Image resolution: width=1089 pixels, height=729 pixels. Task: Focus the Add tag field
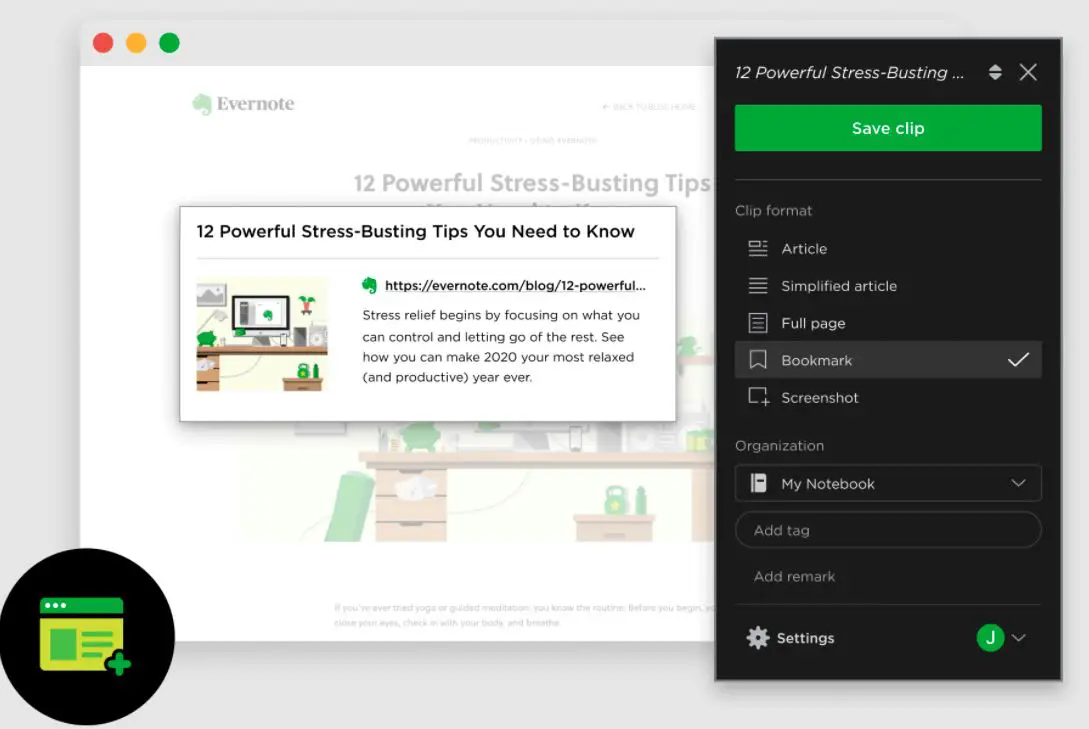[888, 530]
